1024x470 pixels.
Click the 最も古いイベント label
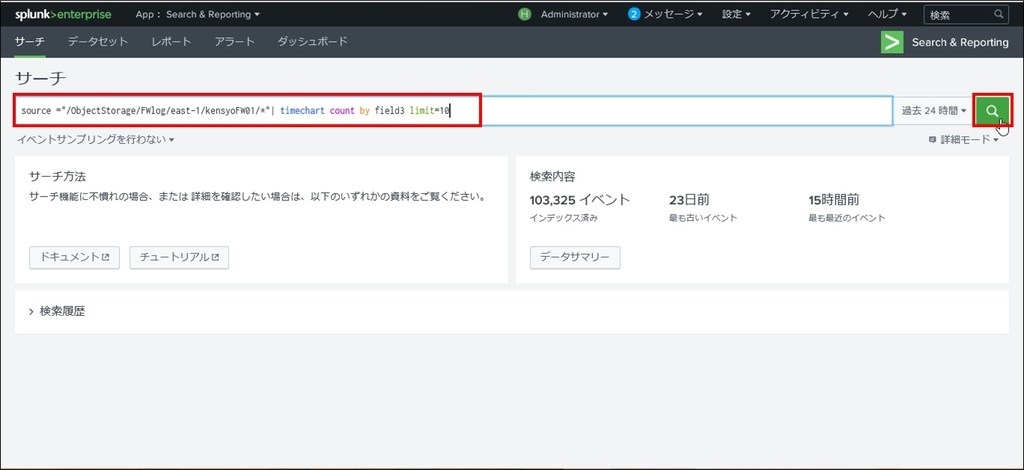(703, 218)
